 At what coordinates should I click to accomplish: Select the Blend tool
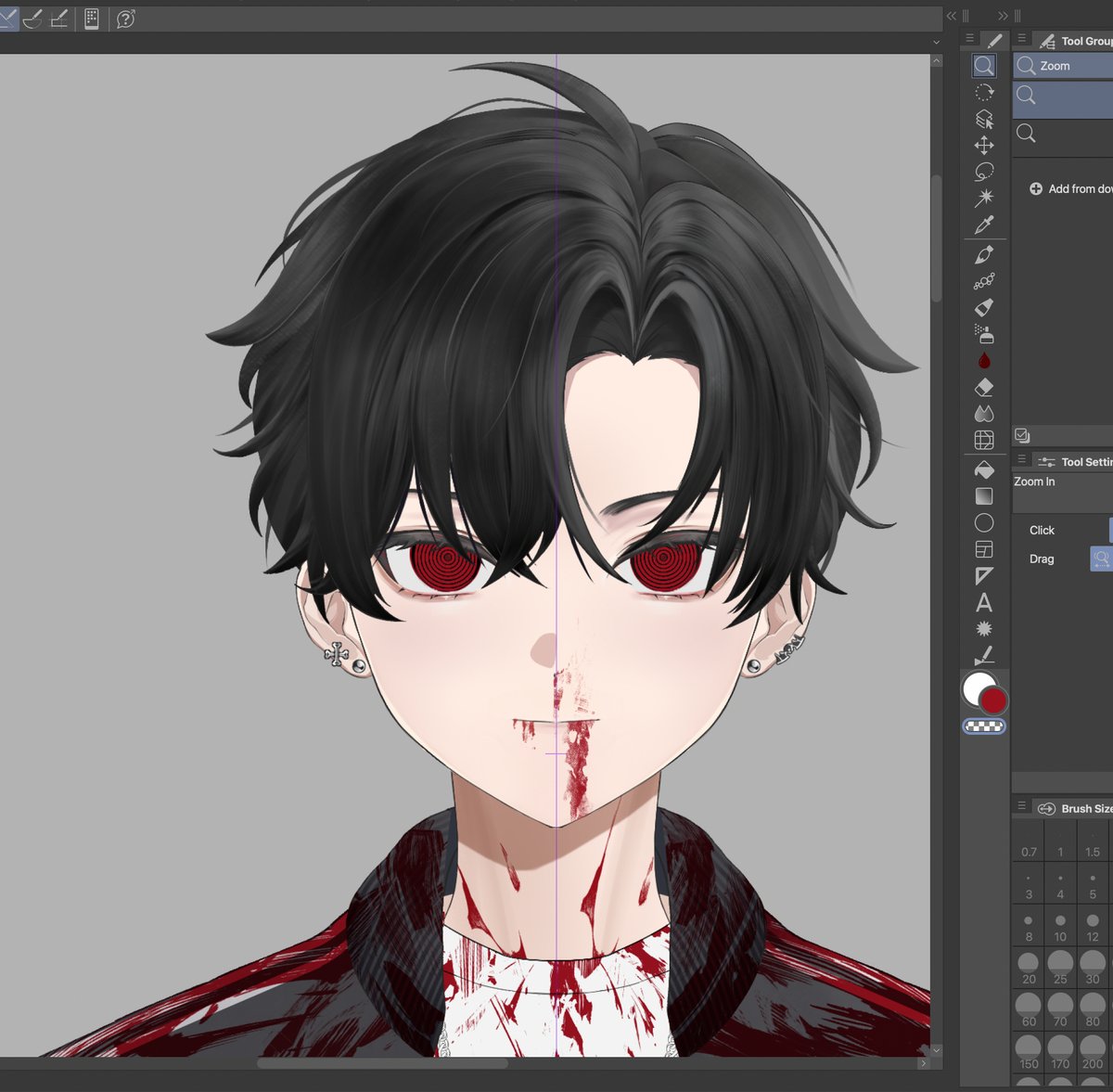[x=984, y=414]
